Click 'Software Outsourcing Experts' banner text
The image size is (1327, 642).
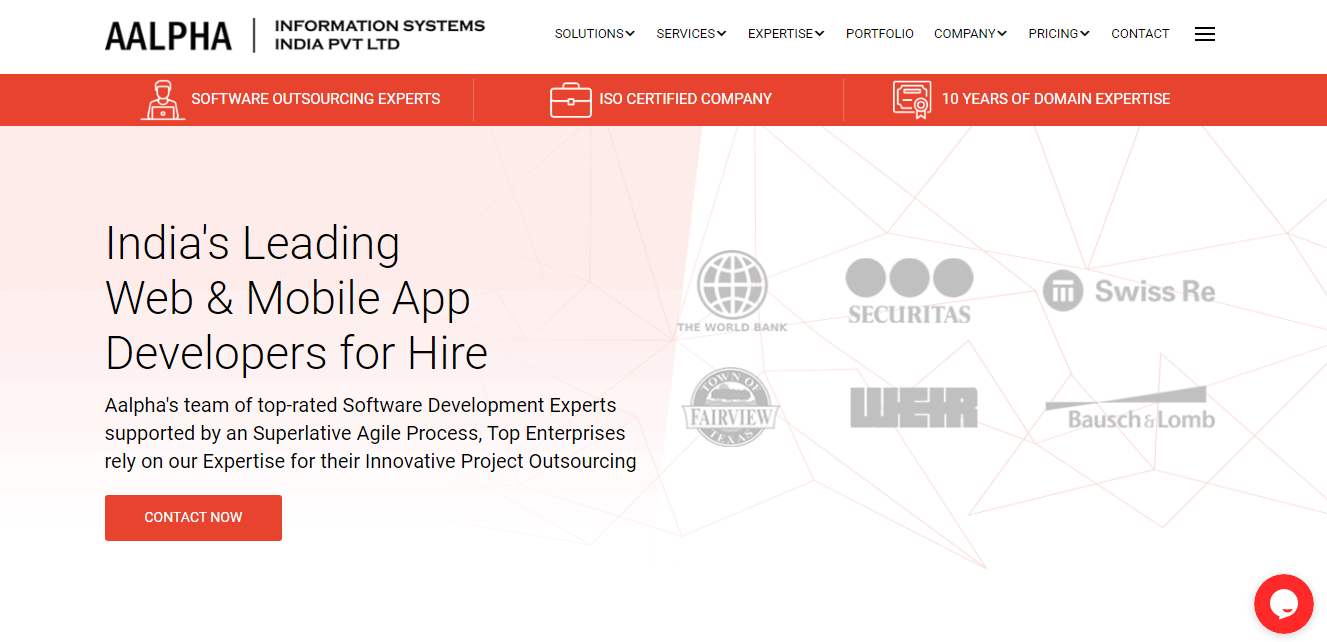click(x=316, y=99)
